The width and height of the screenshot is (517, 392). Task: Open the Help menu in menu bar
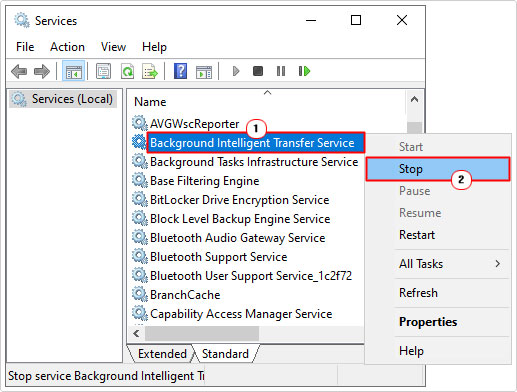pyautogui.click(x=154, y=47)
